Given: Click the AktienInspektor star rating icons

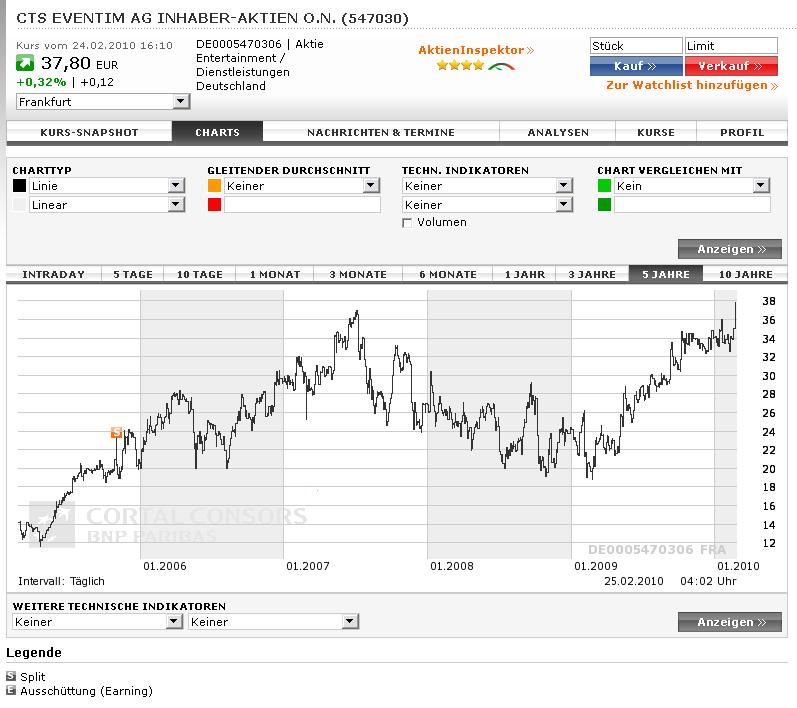Looking at the screenshot, I should 460,65.
